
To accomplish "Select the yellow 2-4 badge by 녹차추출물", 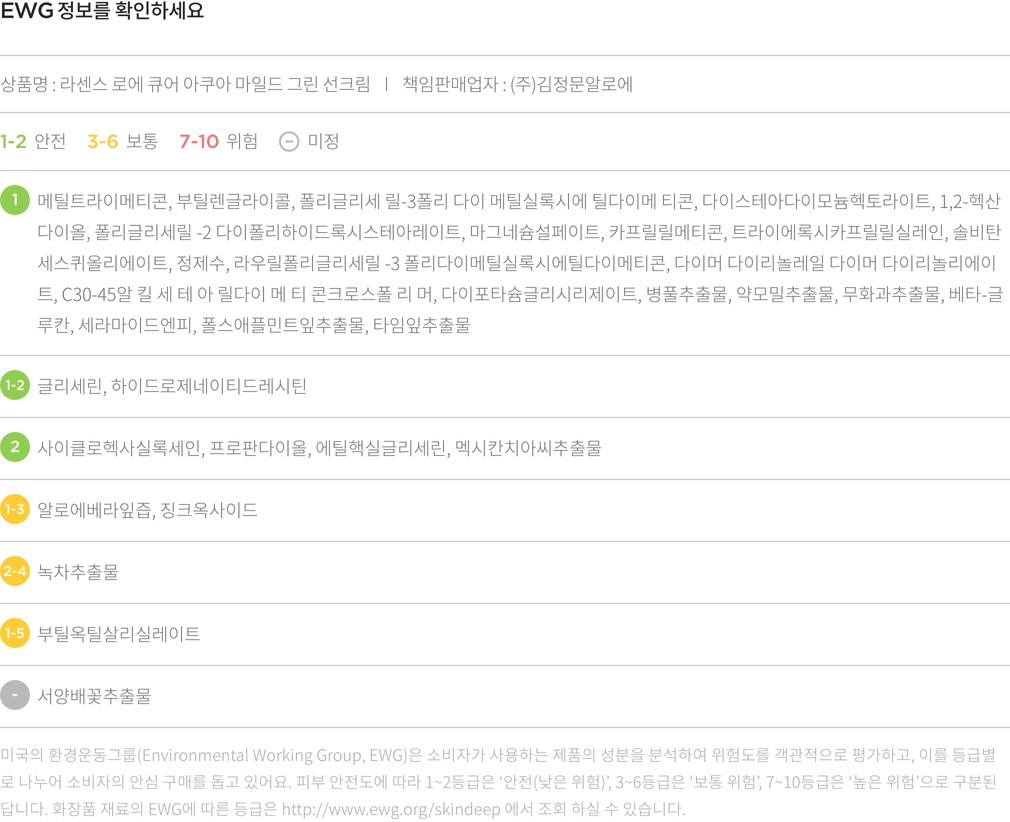I will click(15, 572).
